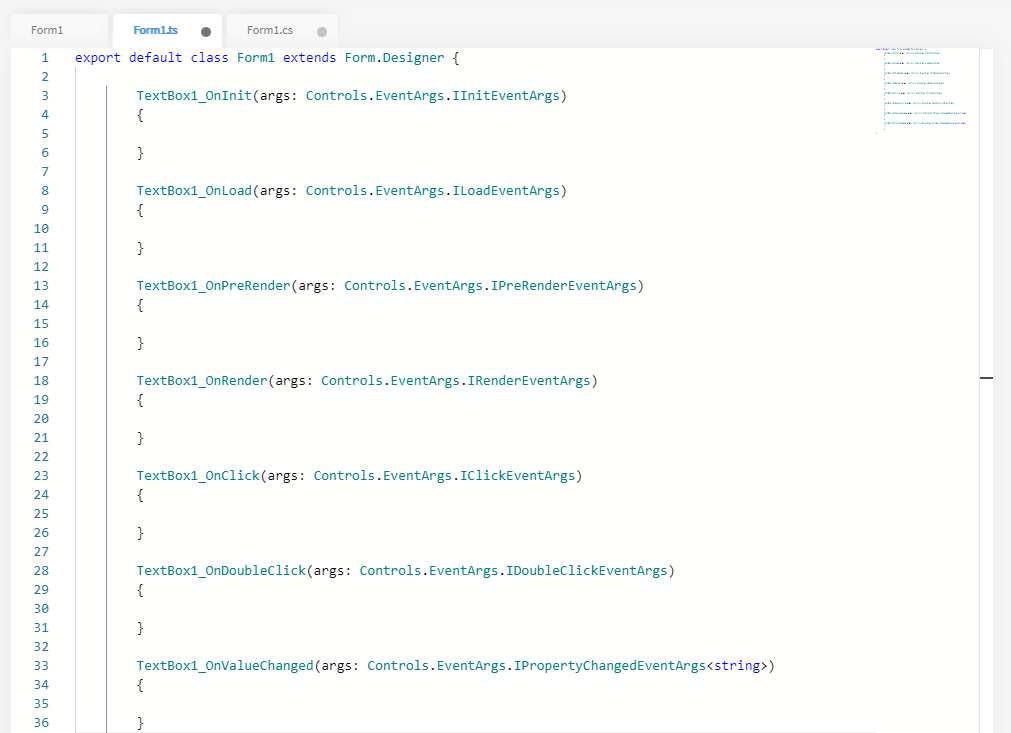Click line number 18 in the gutter

[x=41, y=381]
